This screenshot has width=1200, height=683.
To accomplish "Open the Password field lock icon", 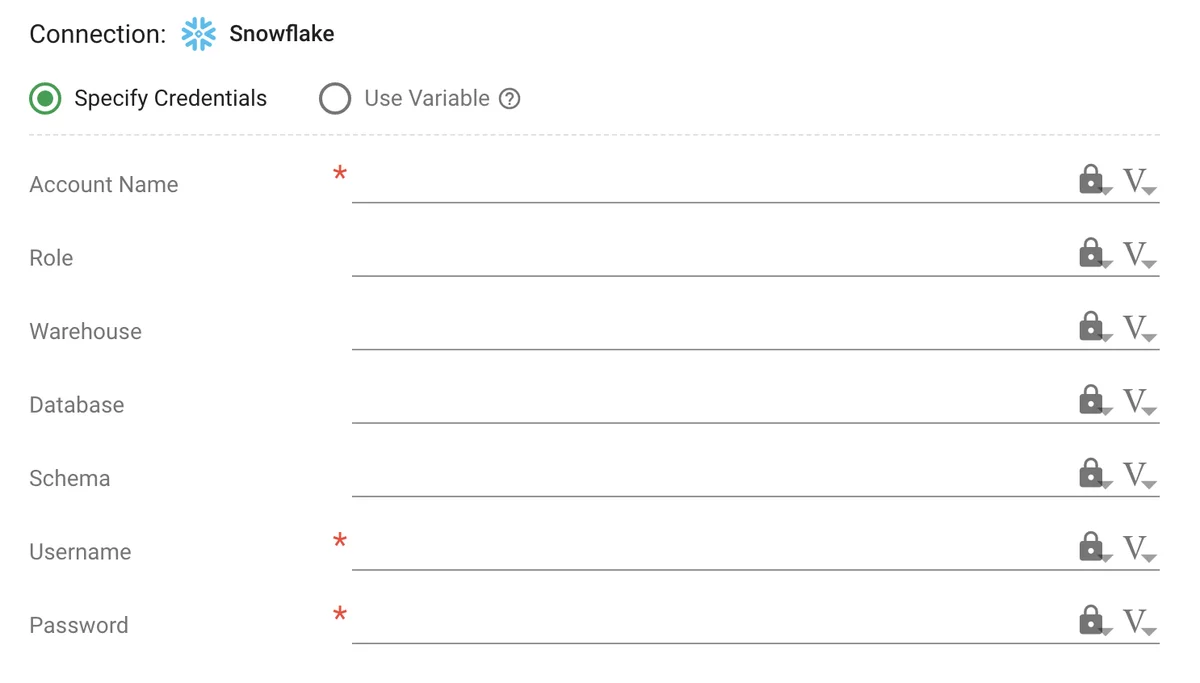I will [1091, 620].
